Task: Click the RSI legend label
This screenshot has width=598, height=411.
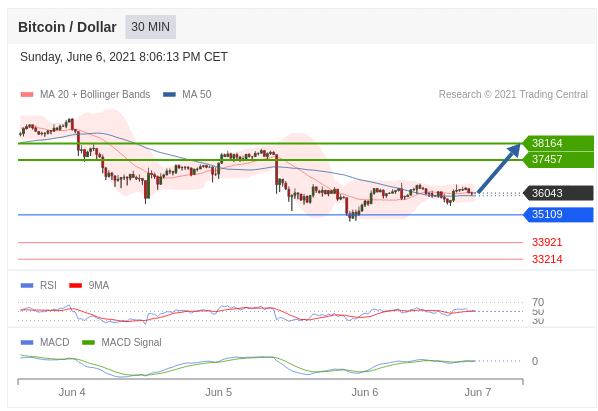Action: point(48,286)
